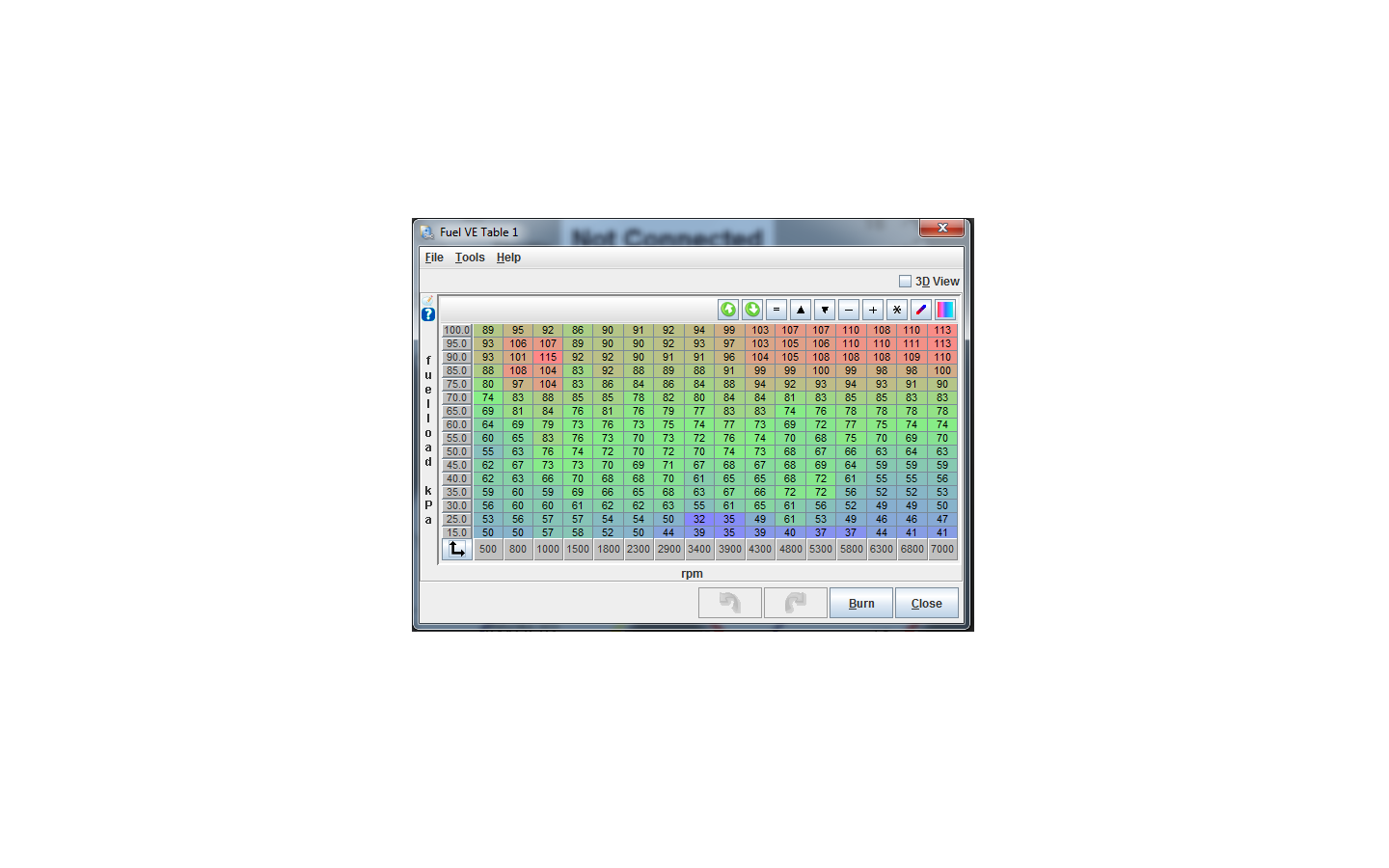Toggle the axis-swap icon near table origin
The width and height of the screenshot is (1389, 868).
[456, 548]
